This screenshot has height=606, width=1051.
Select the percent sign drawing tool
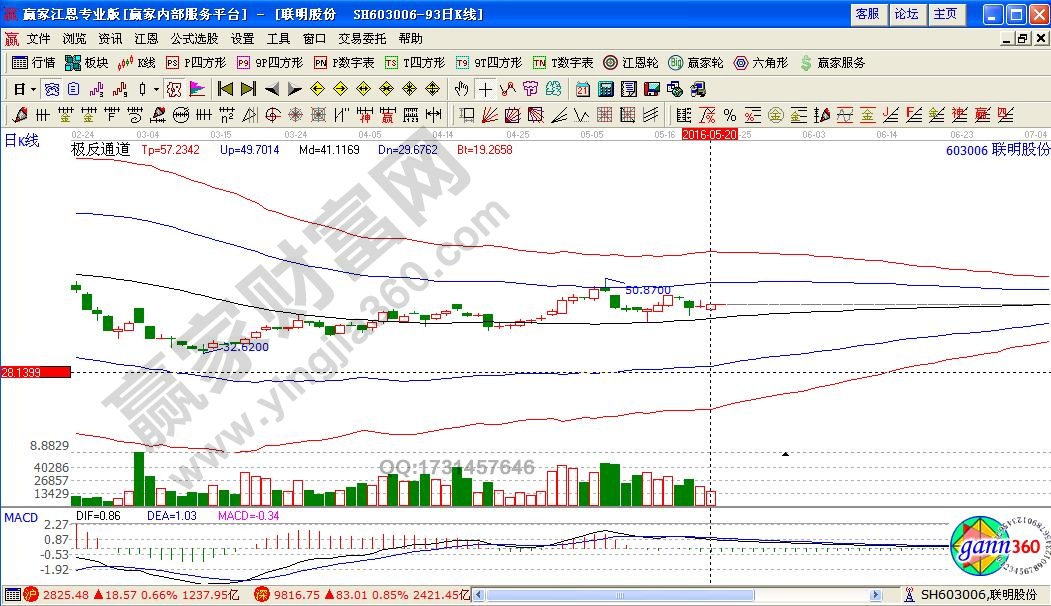tap(730, 114)
